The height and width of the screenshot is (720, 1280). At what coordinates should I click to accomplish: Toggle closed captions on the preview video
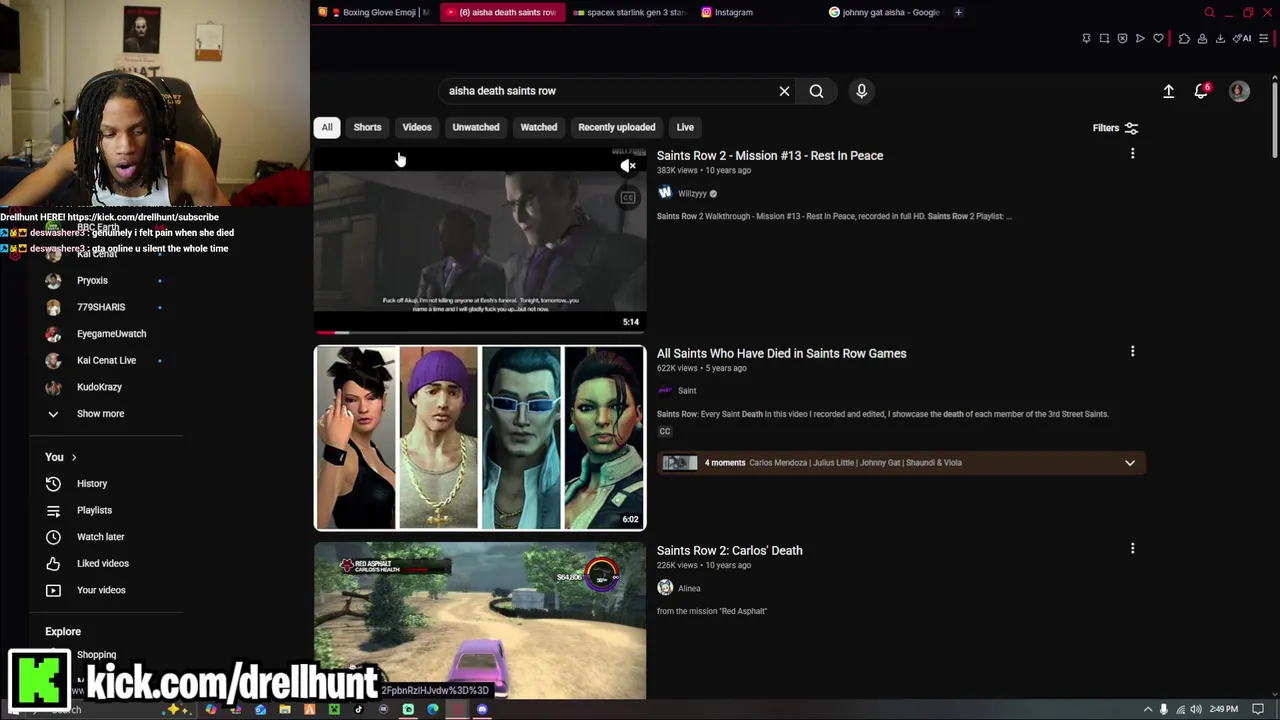[x=628, y=198]
